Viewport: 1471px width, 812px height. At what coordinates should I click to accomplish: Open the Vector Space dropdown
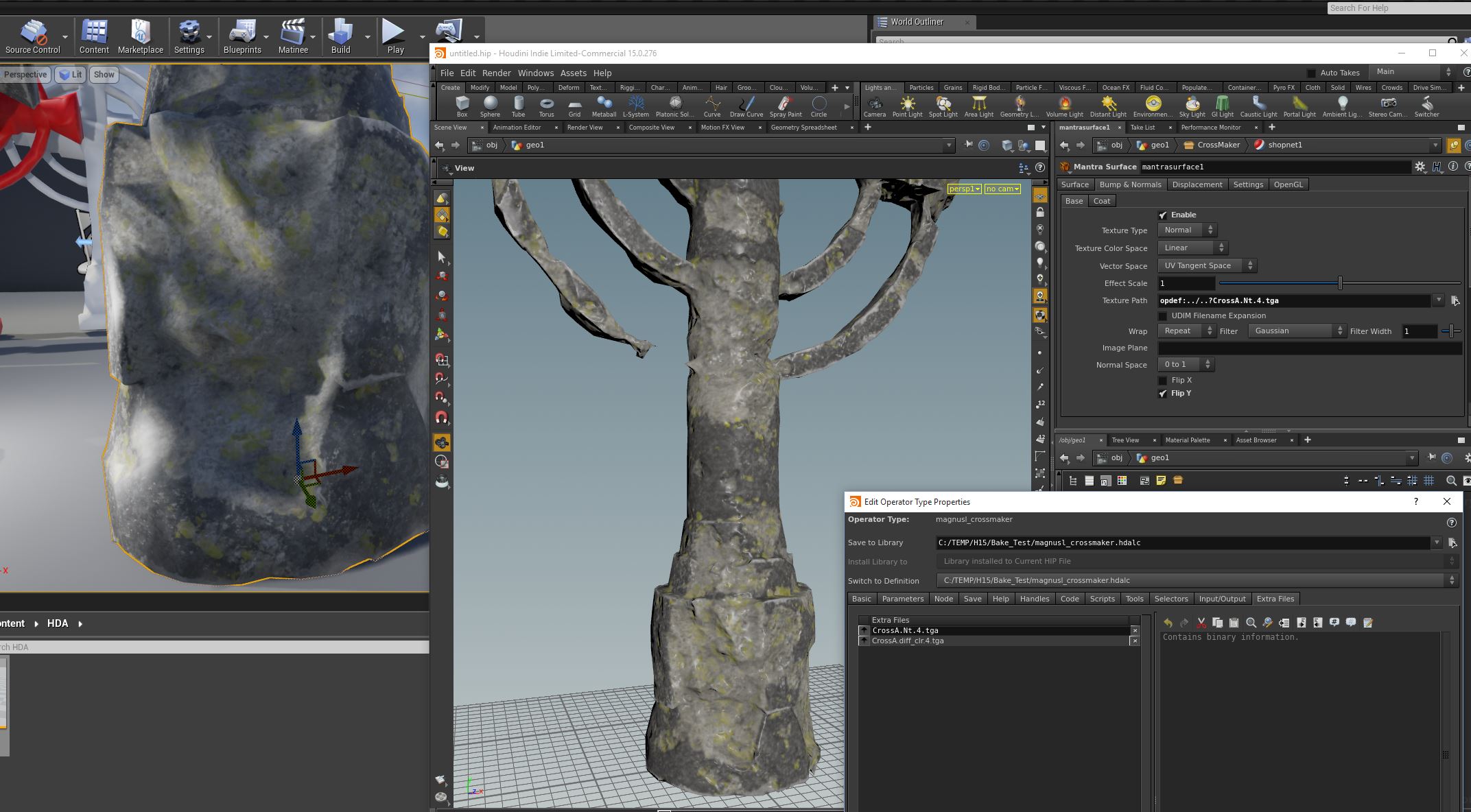[1207, 265]
